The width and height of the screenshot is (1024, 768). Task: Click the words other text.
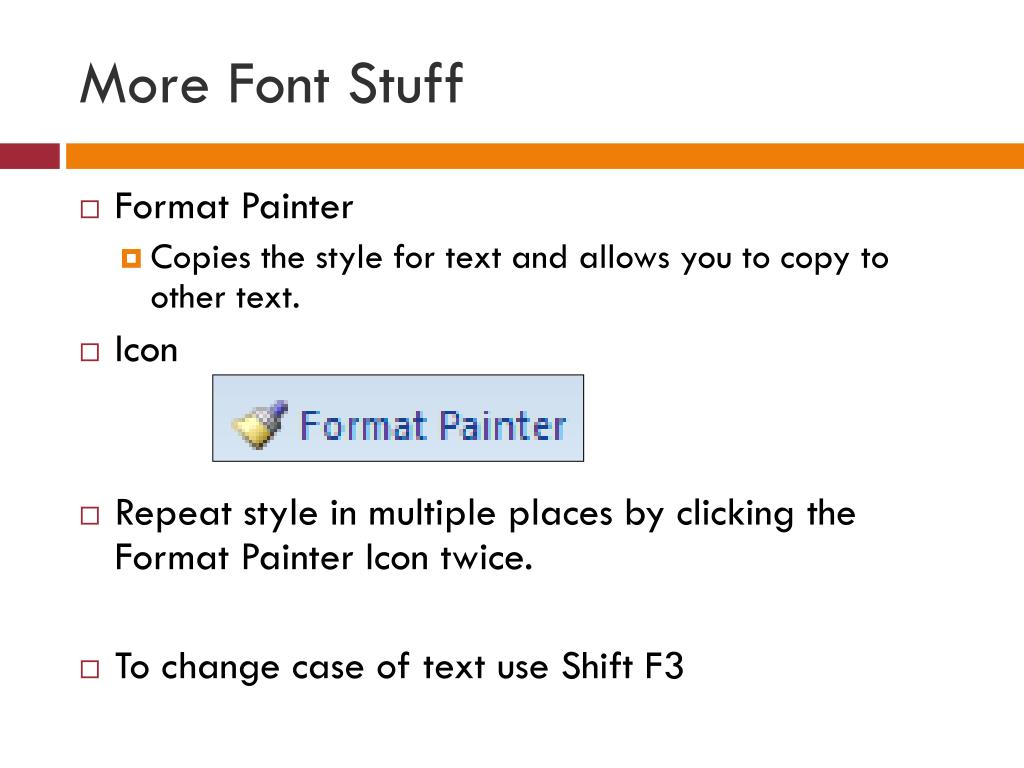pyautogui.click(x=225, y=298)
